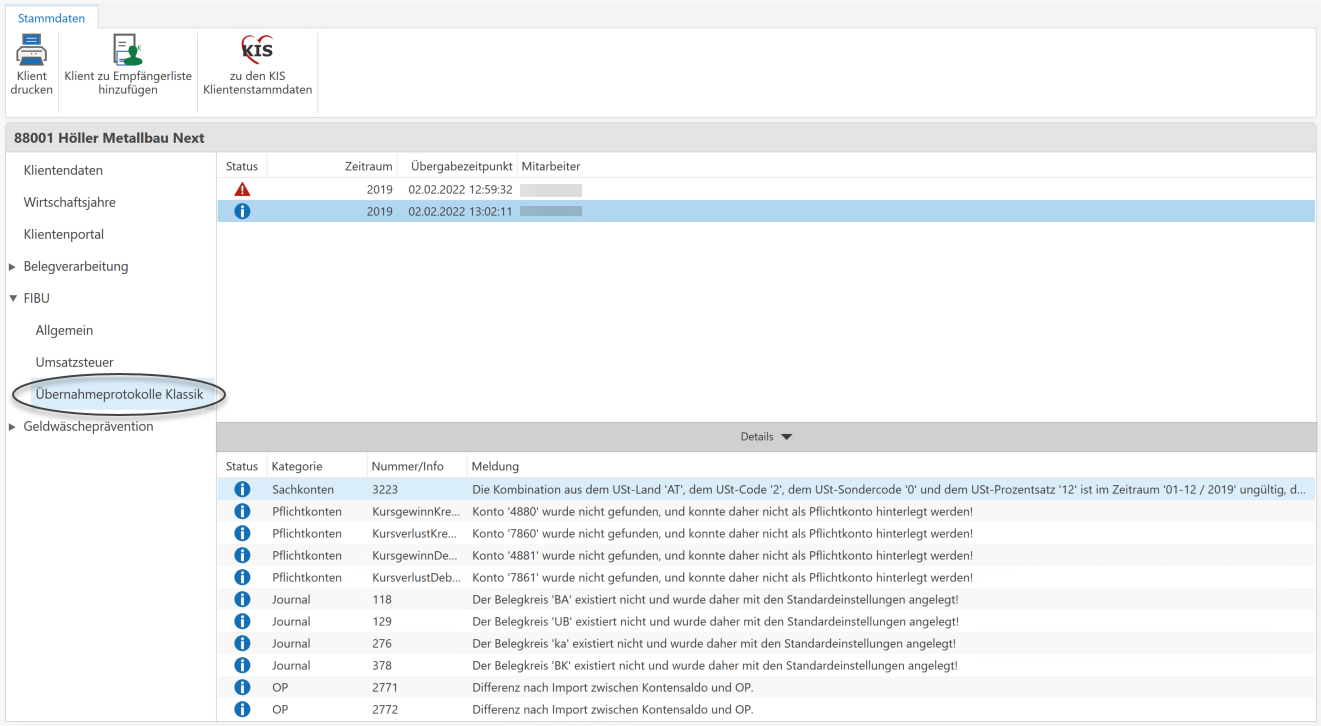Viewport: 1321px width, 726px height.
Task: Expand the Geldwäscheprävention tree node
Action: tap(12, 427)
